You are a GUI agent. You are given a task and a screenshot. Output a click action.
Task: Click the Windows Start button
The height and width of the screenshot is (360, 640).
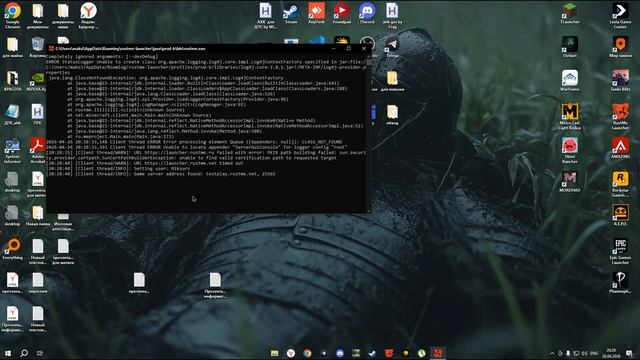point(8,353)
